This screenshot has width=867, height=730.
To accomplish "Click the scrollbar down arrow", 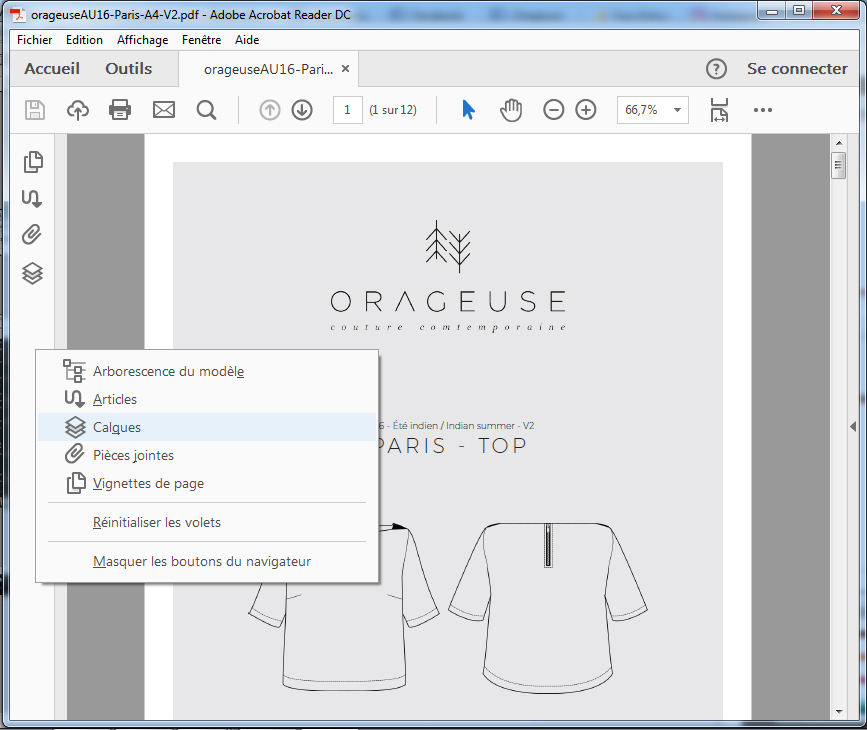I will click(839, 712).
